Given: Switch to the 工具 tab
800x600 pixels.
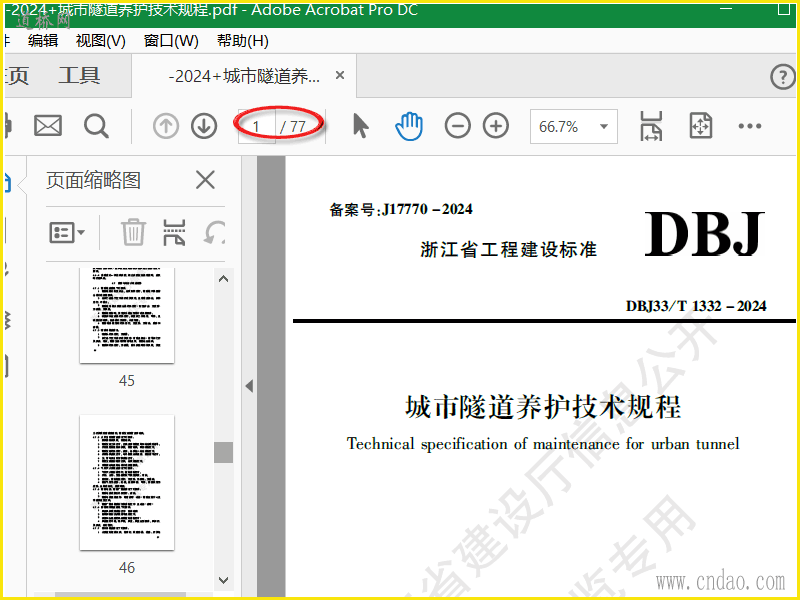Looking at the screenshot, I should coord(79,76).
